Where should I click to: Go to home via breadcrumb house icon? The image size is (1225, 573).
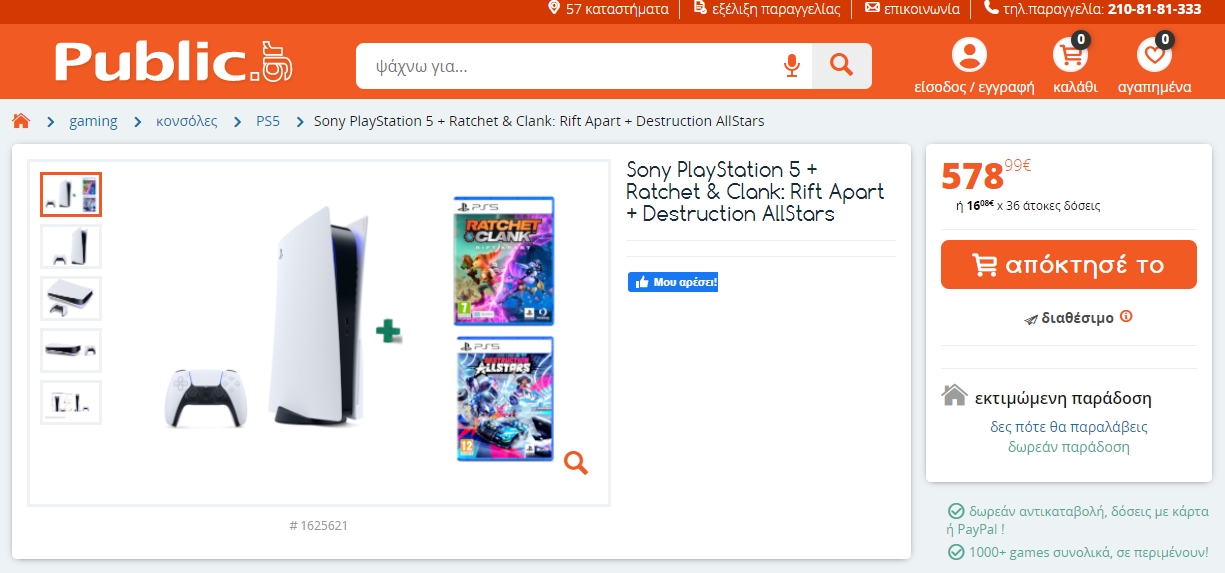tap(21, 121)
